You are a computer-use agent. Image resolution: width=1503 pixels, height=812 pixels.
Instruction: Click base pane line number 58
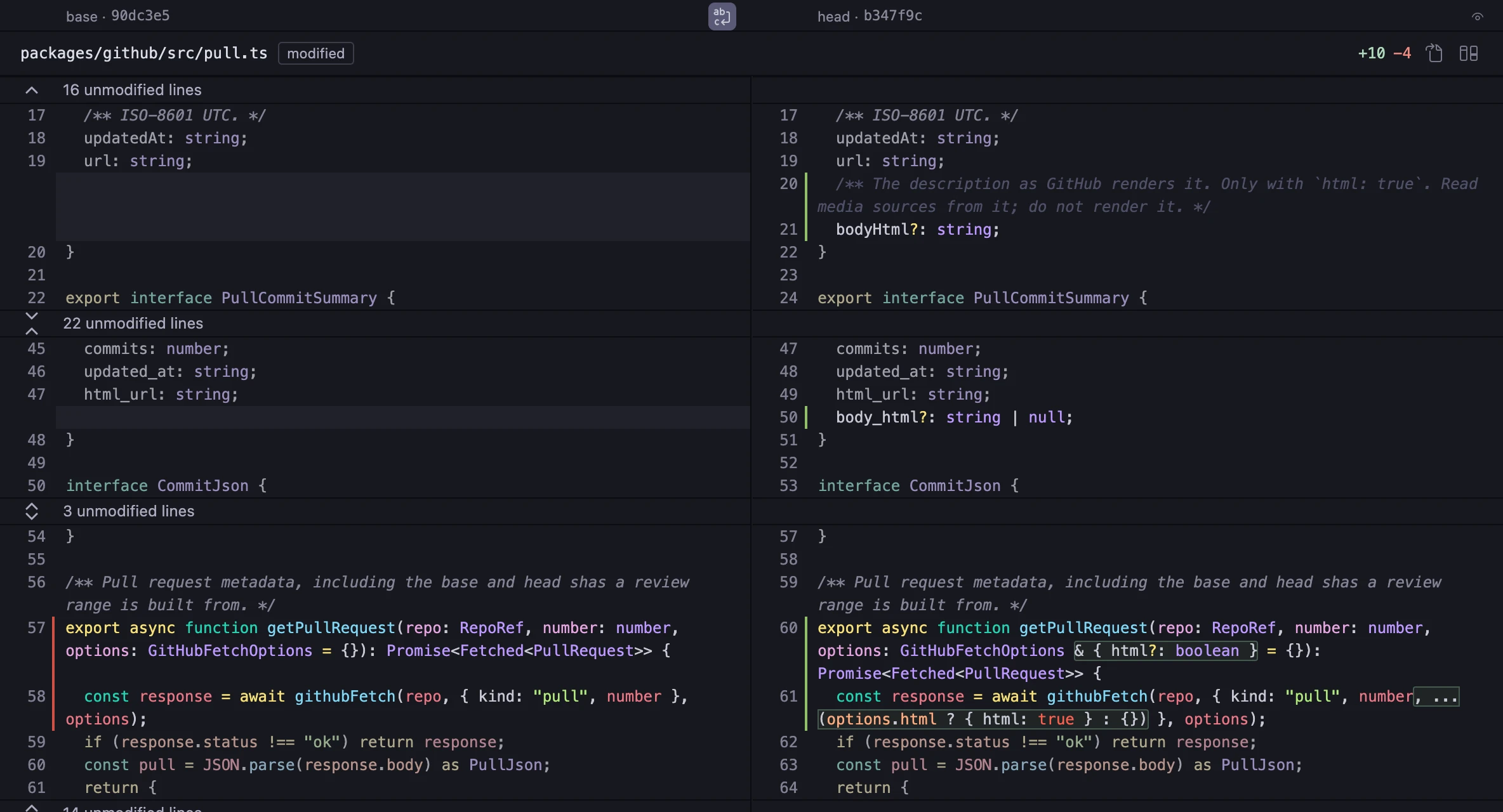(x=36, y=697)
